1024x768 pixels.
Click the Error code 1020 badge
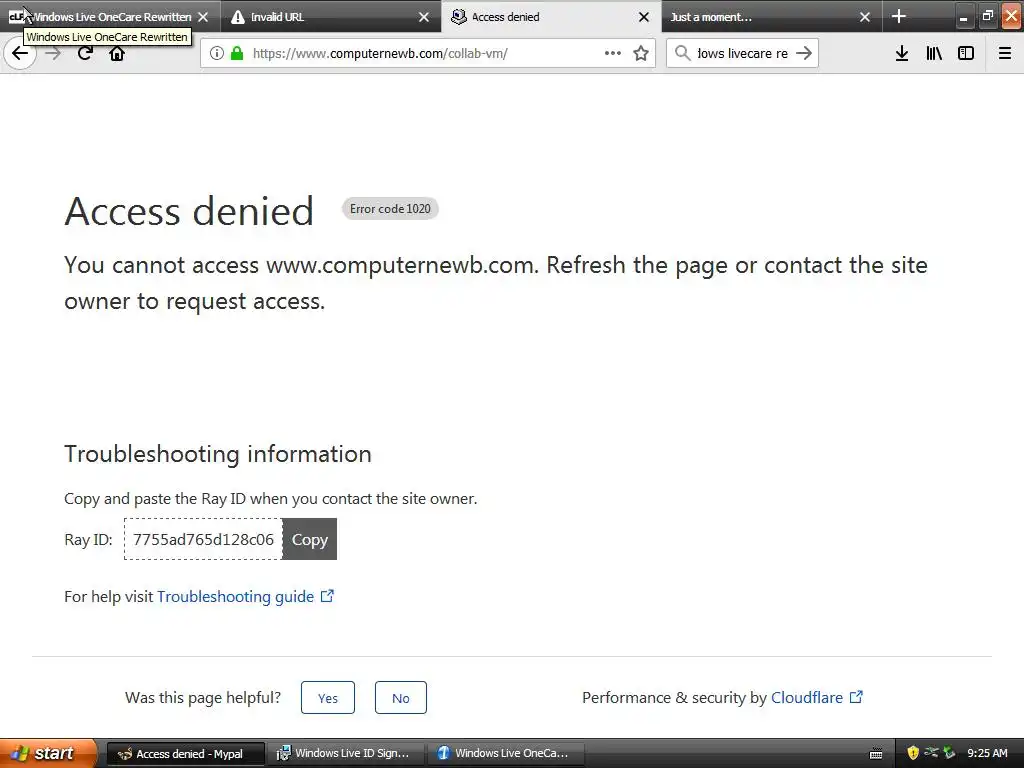391,209
